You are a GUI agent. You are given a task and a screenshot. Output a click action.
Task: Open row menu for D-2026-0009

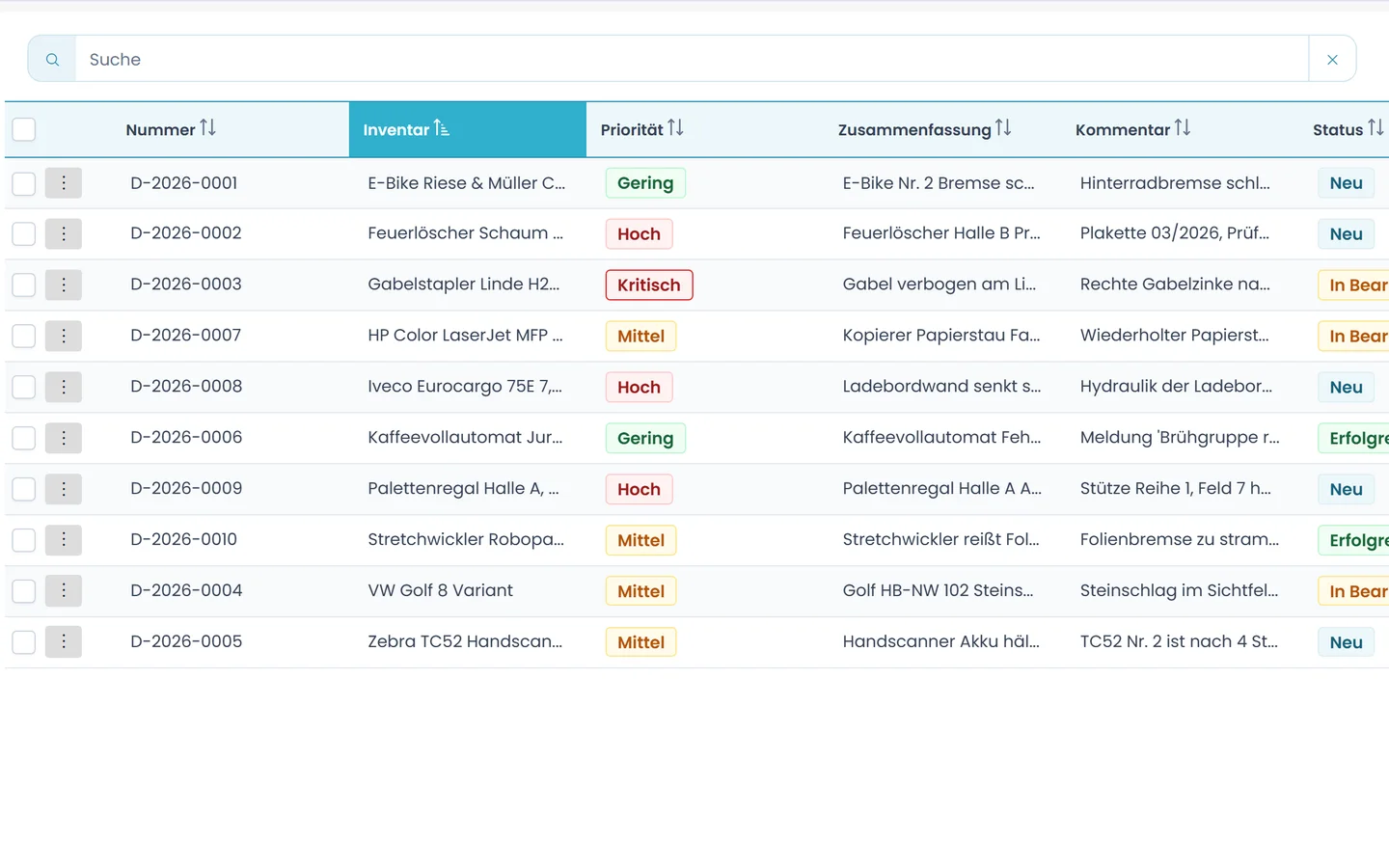click(x=64, y=489)
